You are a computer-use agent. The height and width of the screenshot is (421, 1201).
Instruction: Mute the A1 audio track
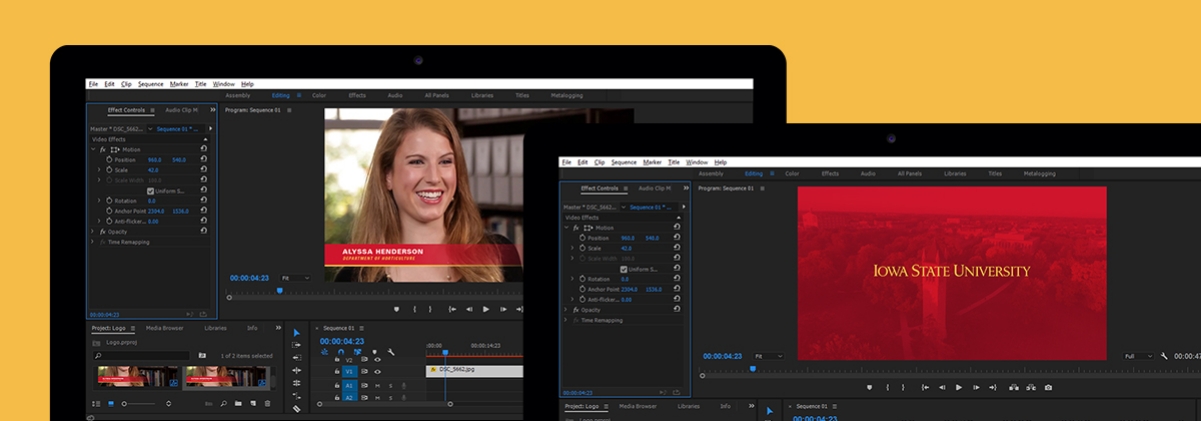(377, 386)
